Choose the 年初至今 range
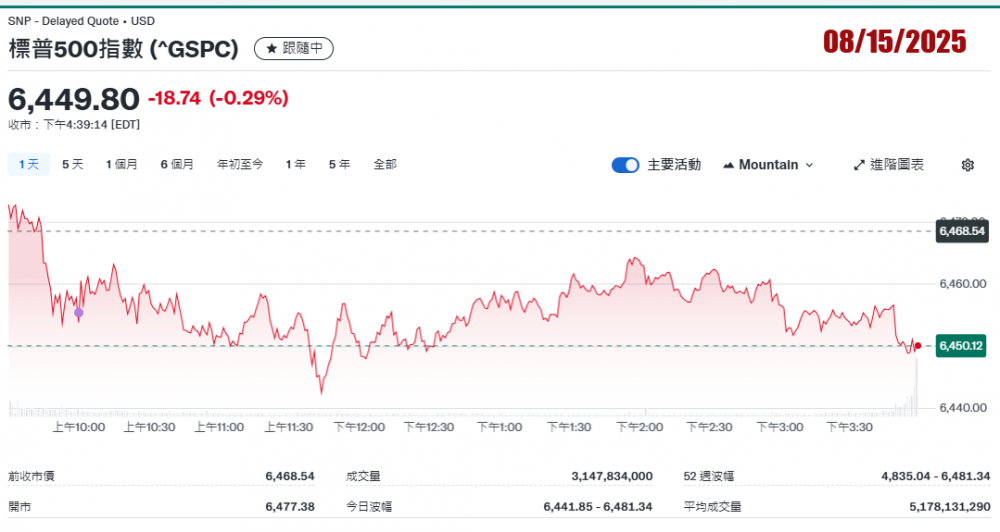Image resolution: width=1000 pixels, height=532 pixels. pyautogui.click(x=240, y=164)
